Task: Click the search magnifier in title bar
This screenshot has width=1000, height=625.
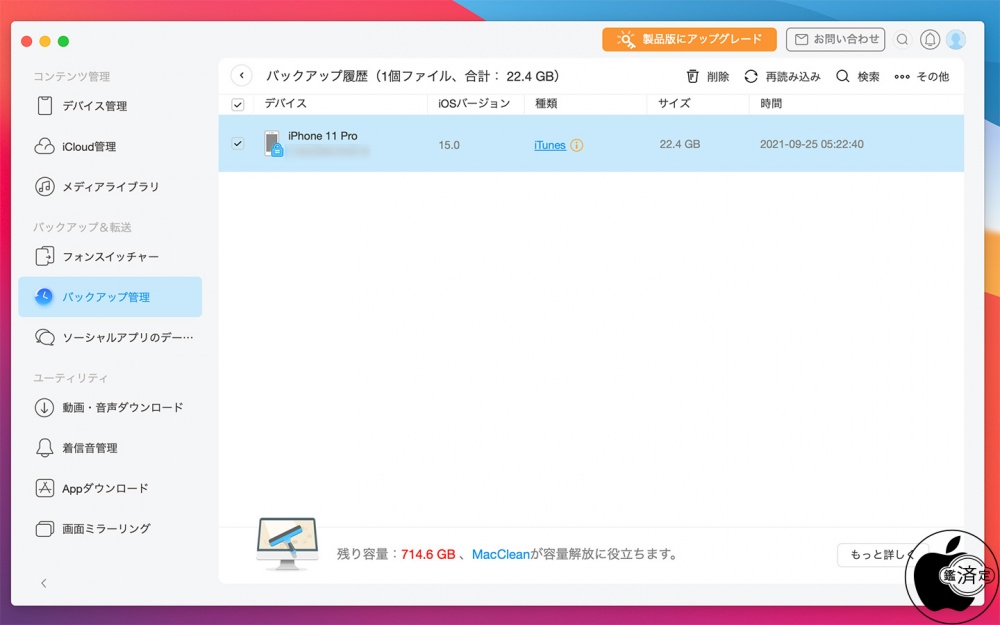Action: point(902,40)
